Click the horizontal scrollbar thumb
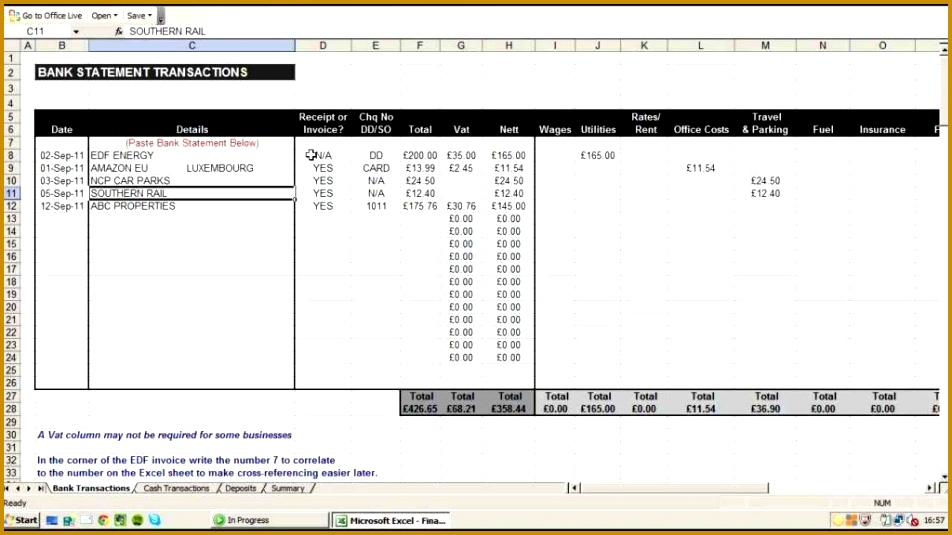Viewport: 952px width, 535px height. click(674, 488)
